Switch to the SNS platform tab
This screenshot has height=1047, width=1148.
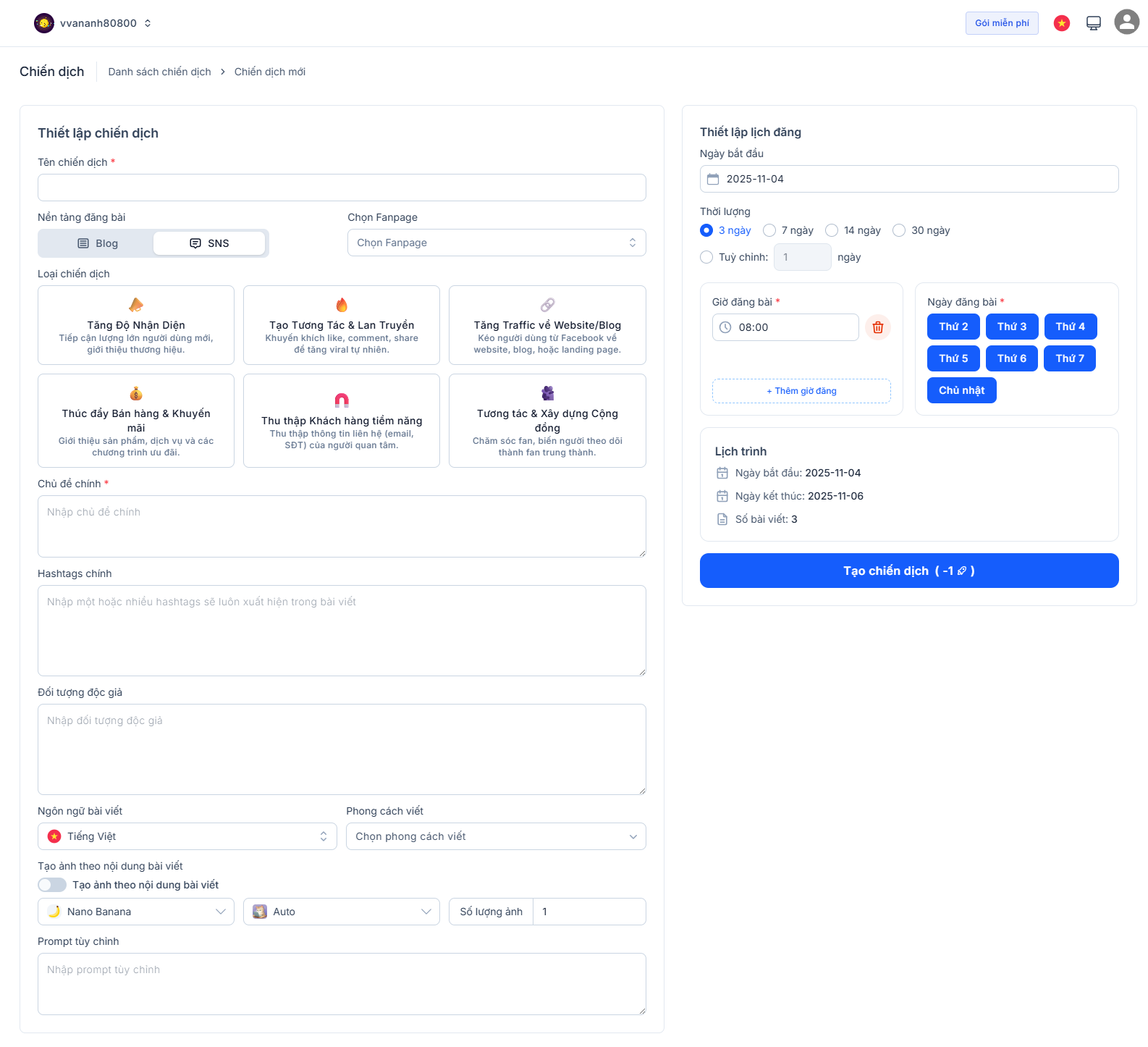point(209,243)
